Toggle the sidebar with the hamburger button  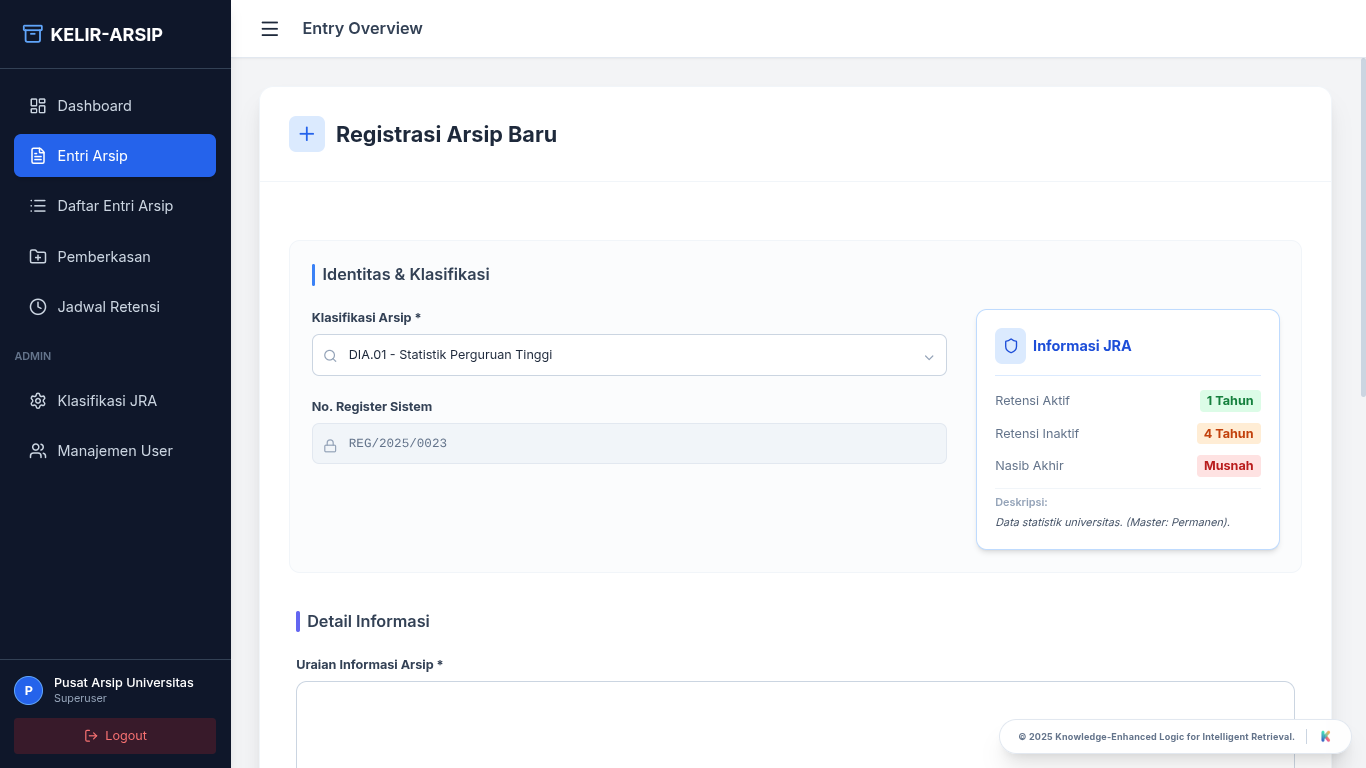270,29
